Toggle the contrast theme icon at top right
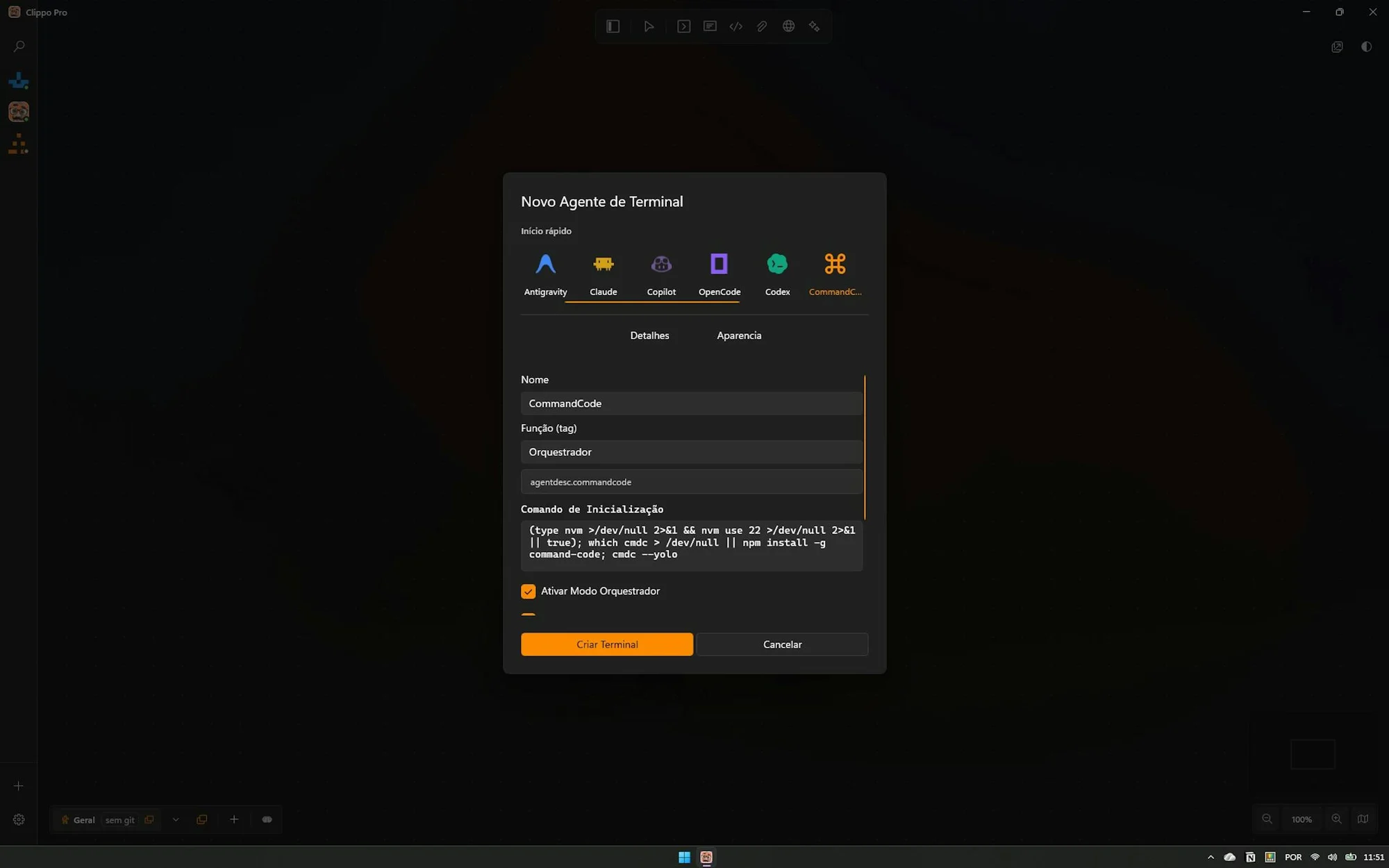This screenshot has width=1389, height=868. click(x=1366, y=47)
